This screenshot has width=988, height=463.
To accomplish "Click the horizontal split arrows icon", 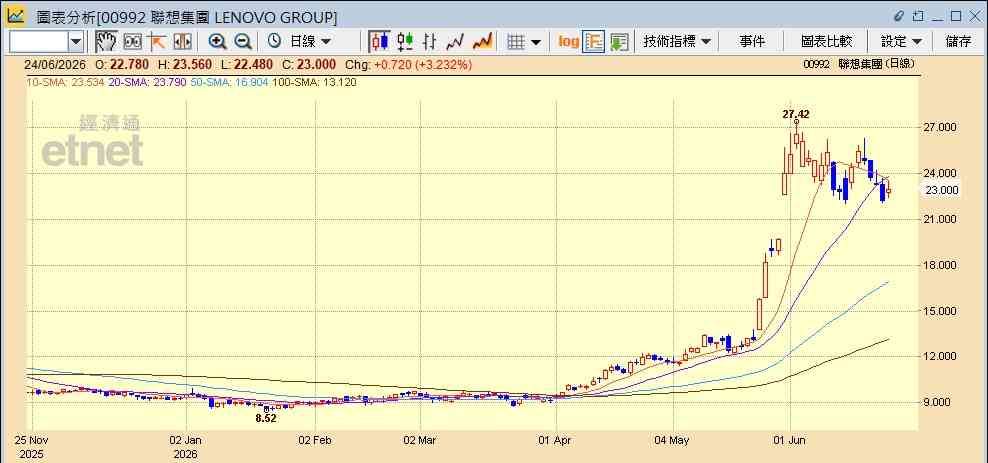I will [182, 42].
